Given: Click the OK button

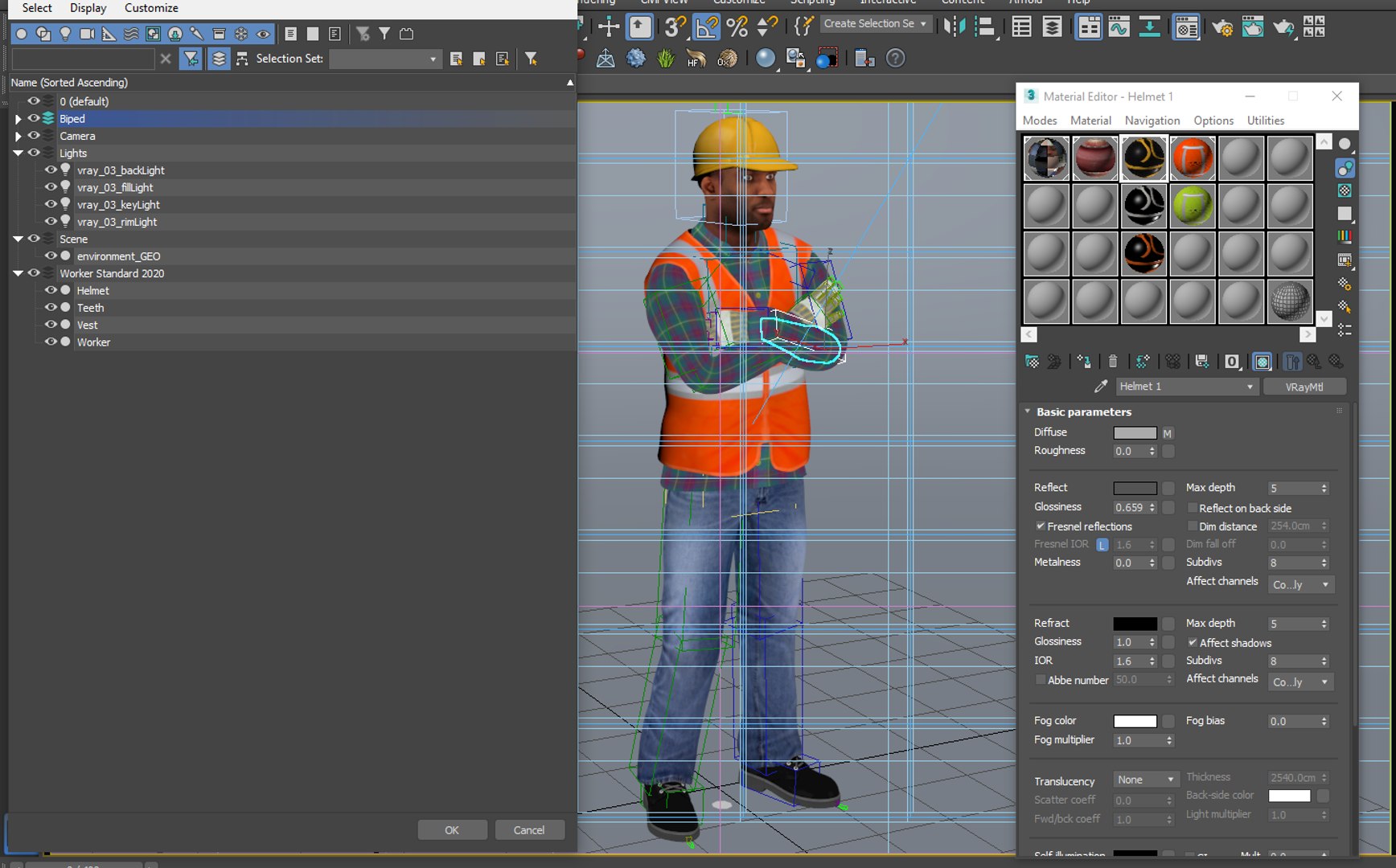Looking at the screenshot, I should point(452,830).
